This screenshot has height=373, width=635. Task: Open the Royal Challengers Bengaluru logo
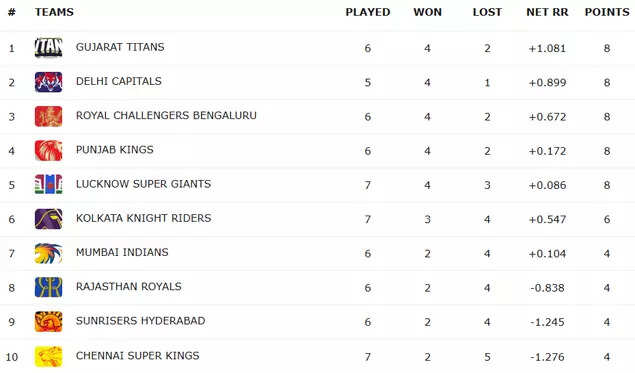[49, 116]
